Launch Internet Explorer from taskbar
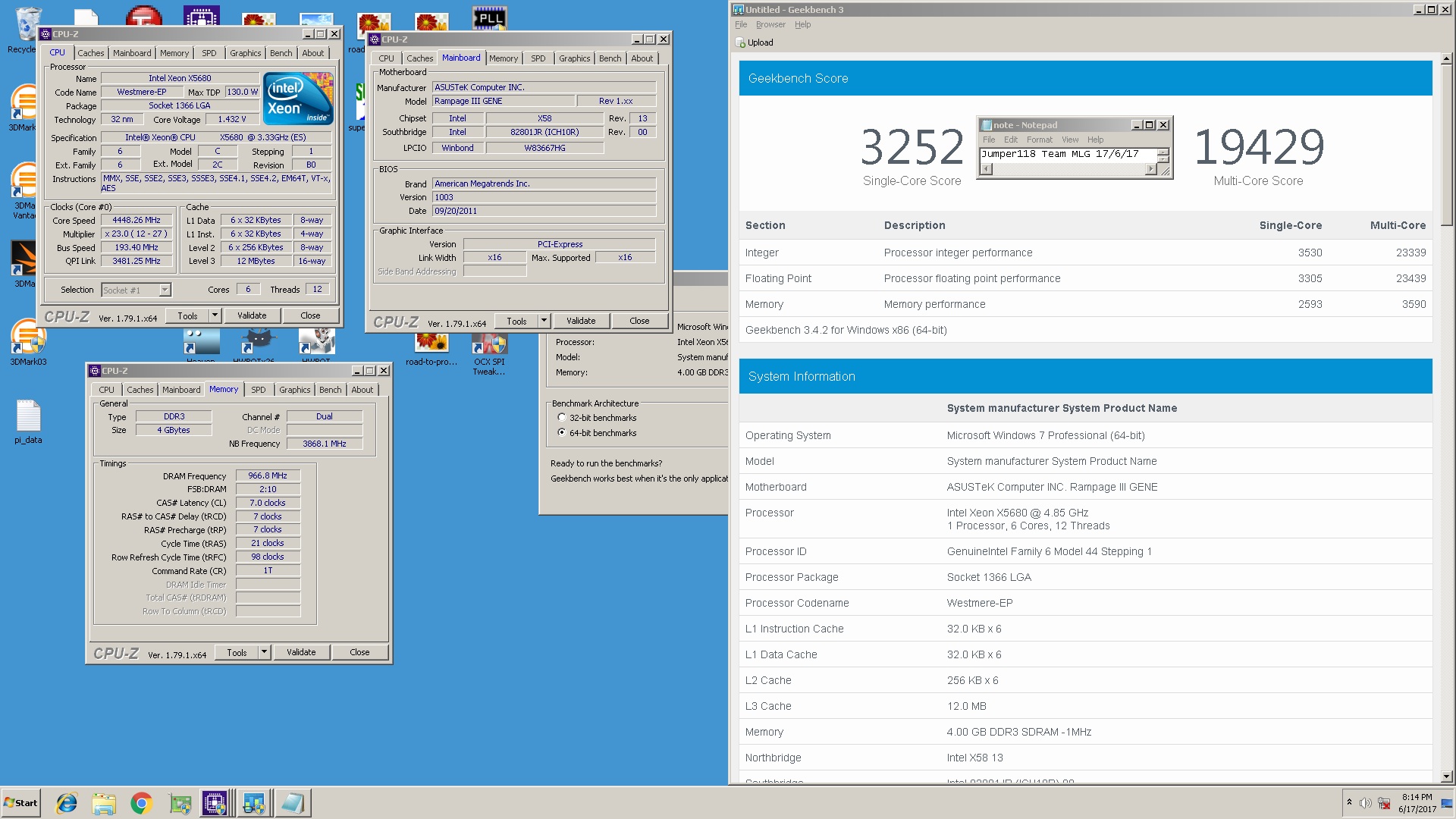 67,803
